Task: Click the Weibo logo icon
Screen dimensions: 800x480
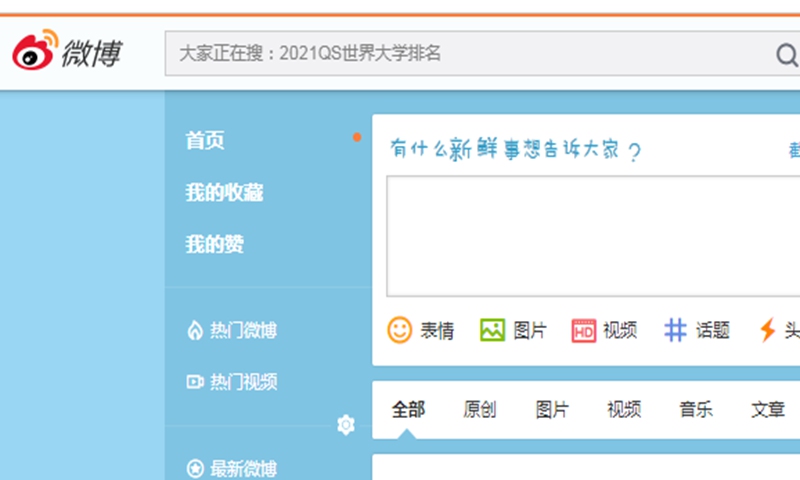Action: (36, 51)
